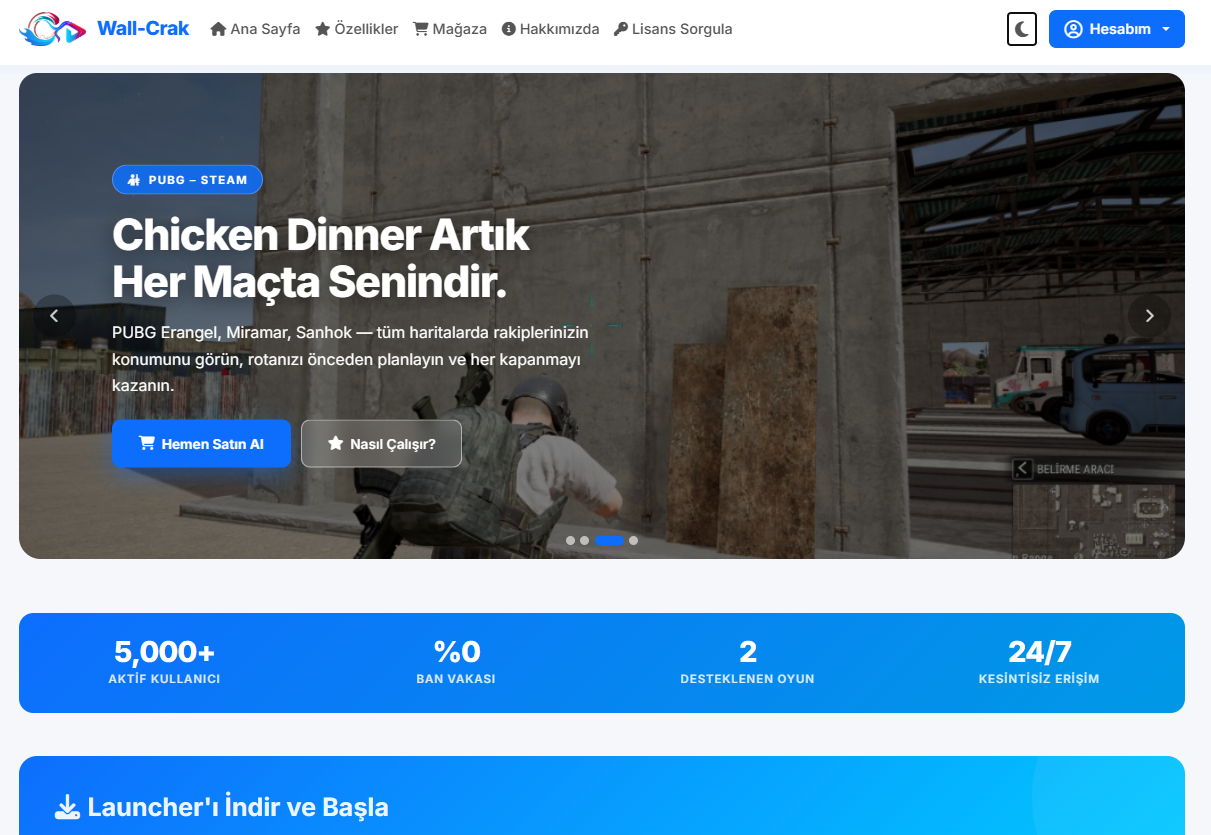Go to Ana Sayfa in the navbar
Image resolution: width=1211 pixels, height=835 pixels.
pyautogui.click(x=255, y=29)
